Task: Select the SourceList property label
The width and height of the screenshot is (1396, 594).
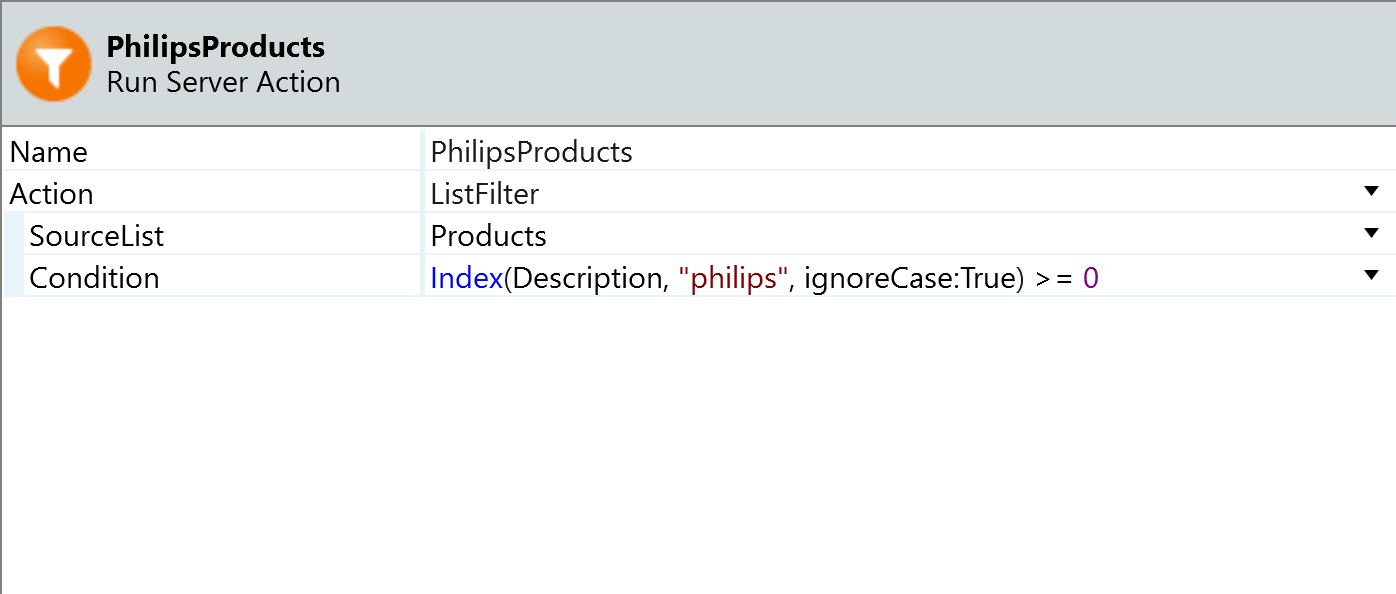Action: coord(96,236)
